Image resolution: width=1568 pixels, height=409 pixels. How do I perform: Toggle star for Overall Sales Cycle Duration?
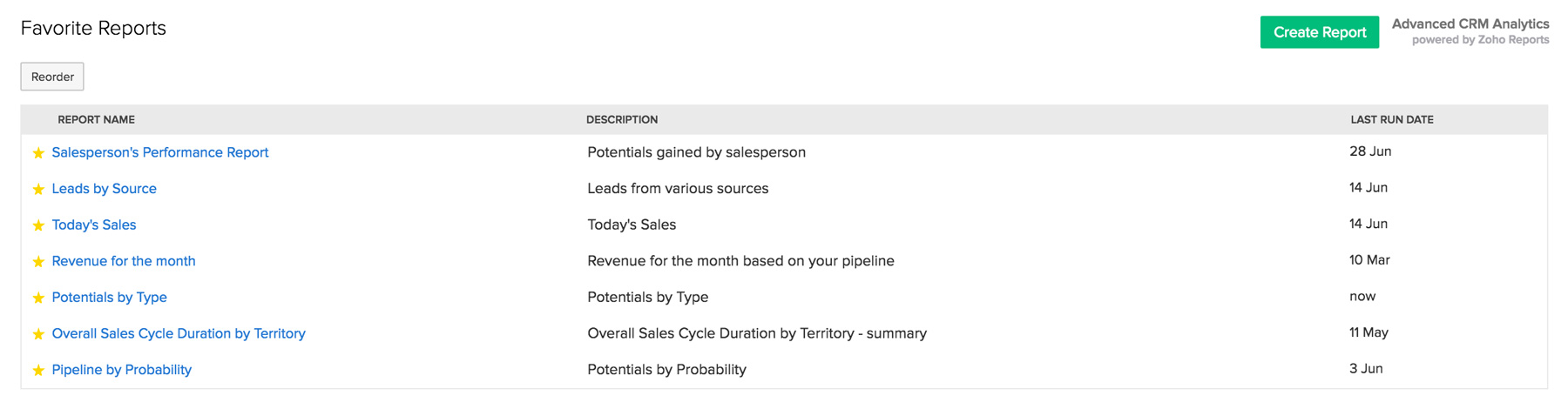[38, 335]
